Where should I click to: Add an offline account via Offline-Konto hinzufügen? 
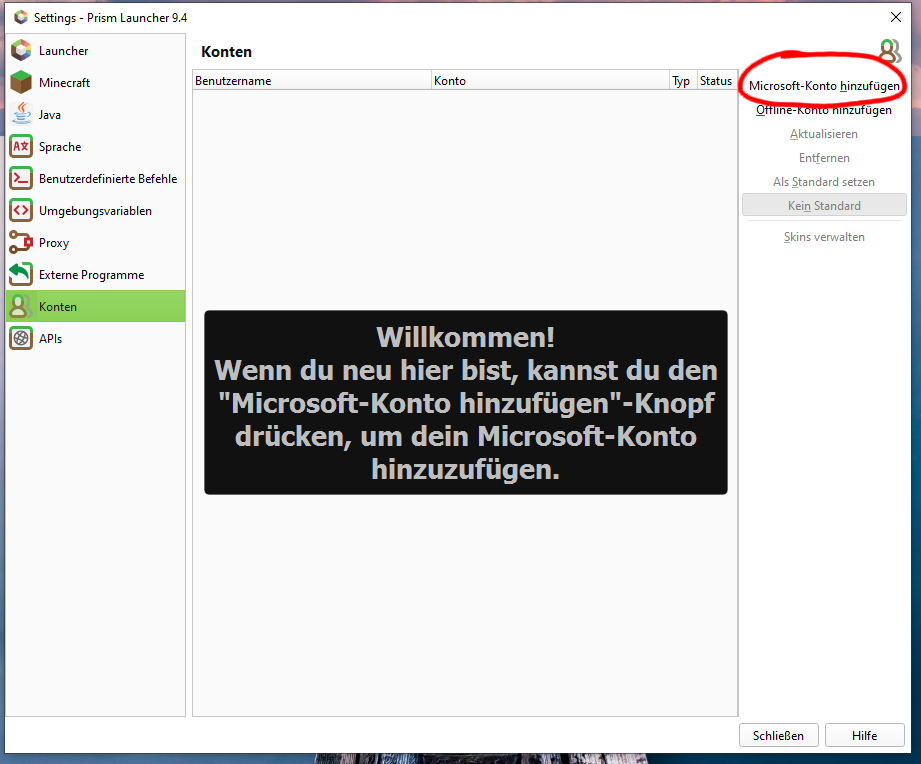click(823, 110)
